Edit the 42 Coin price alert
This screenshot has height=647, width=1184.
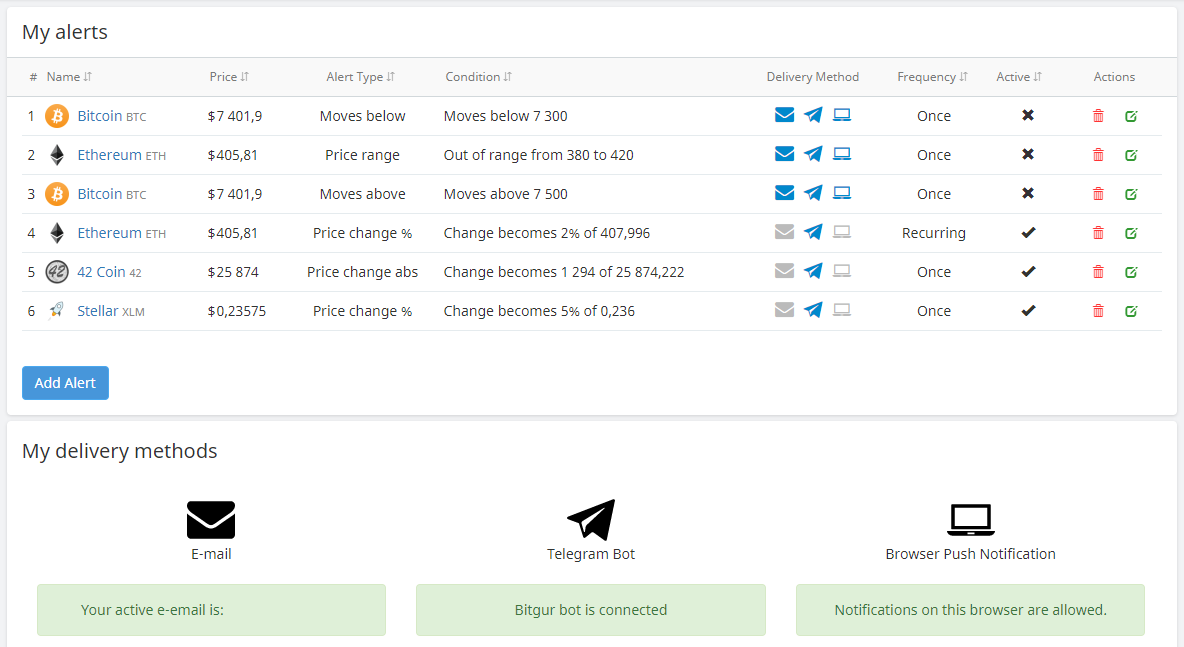coord(1131,272)
